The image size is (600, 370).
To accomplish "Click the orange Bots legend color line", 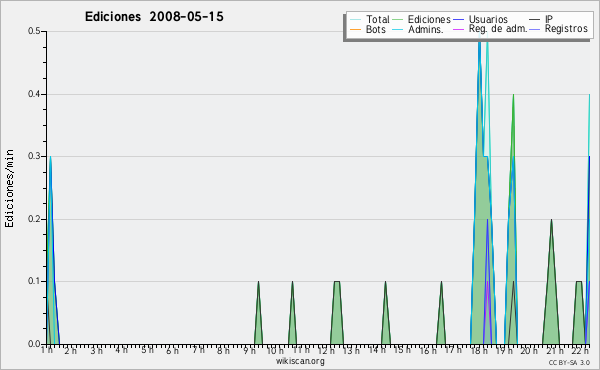I will pos(355,29).
